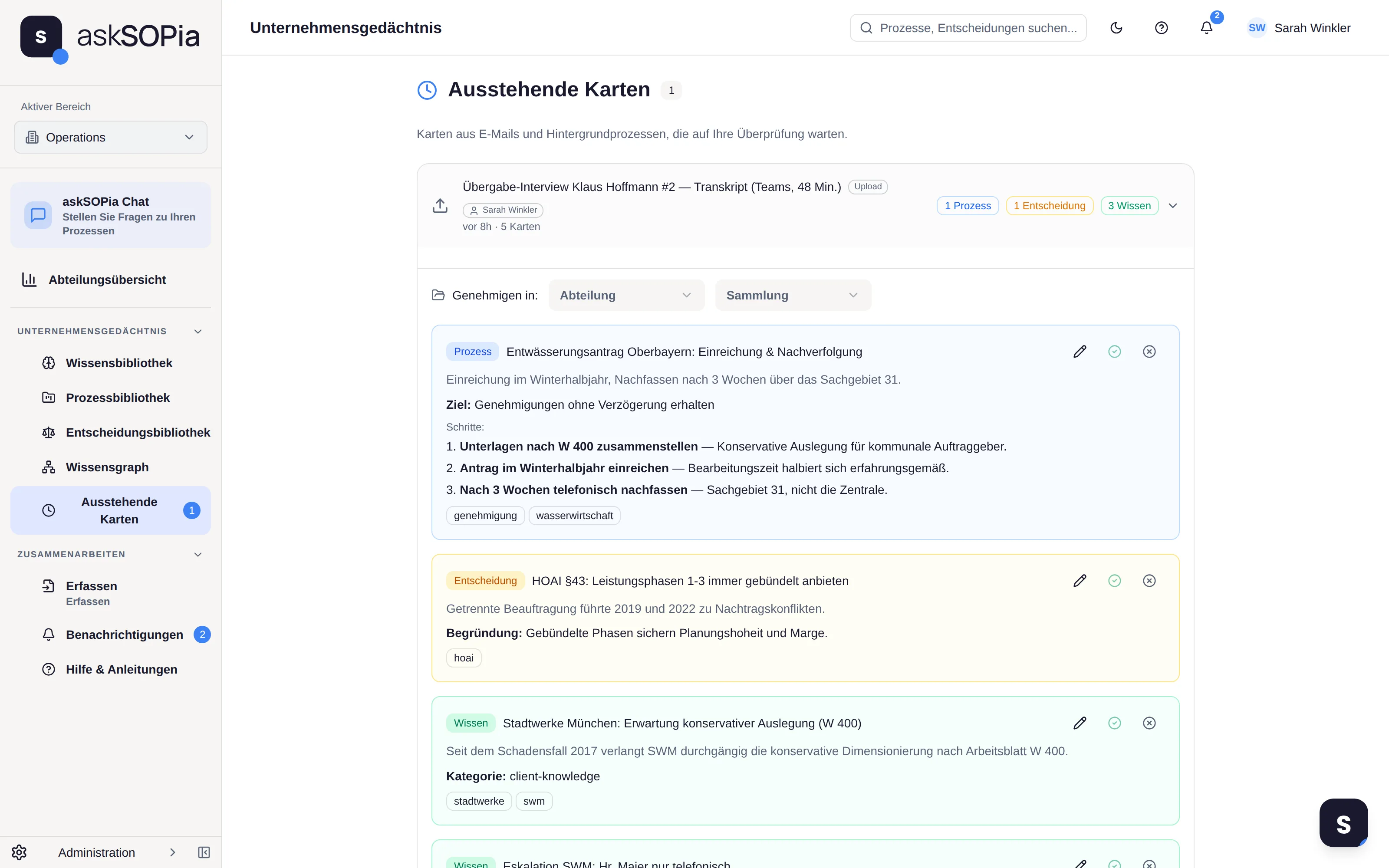Go to Abteilungsübersicht
Viewport: 1389px width, 868px height.
point(110,279)
